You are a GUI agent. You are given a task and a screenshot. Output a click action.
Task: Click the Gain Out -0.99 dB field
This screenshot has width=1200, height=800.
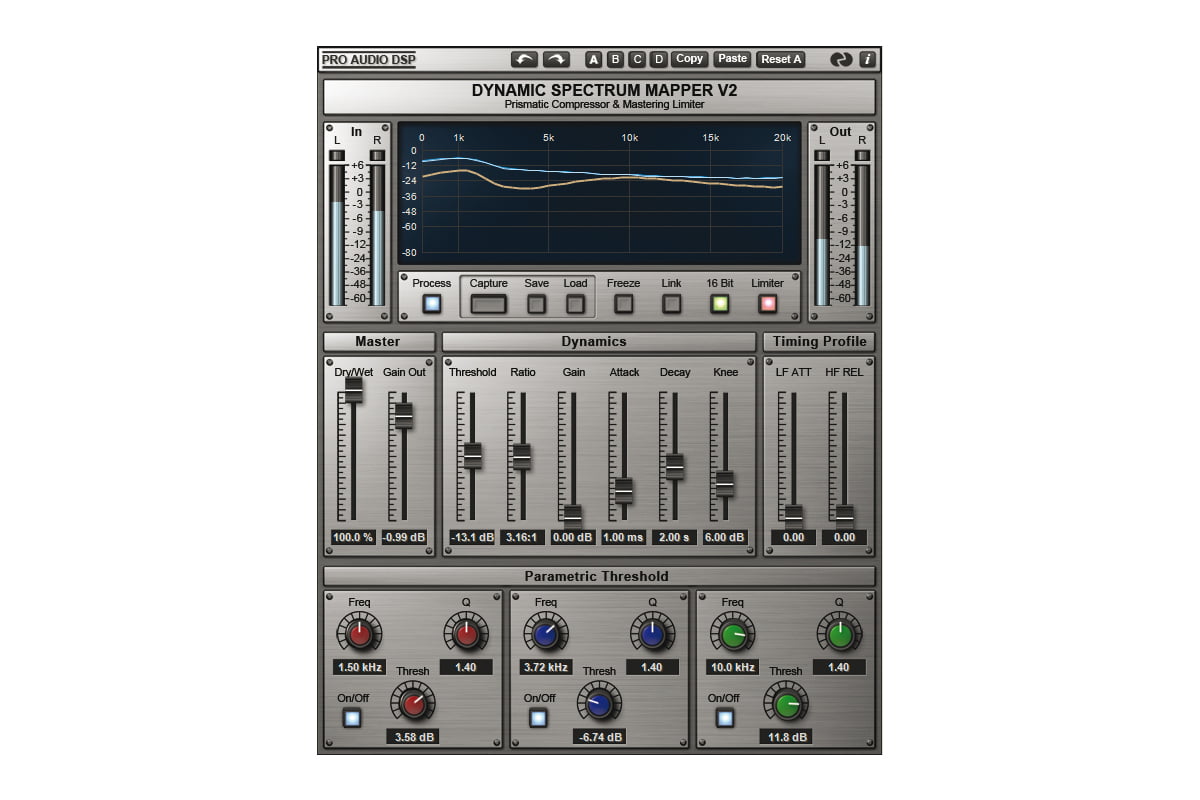point(404,537)
